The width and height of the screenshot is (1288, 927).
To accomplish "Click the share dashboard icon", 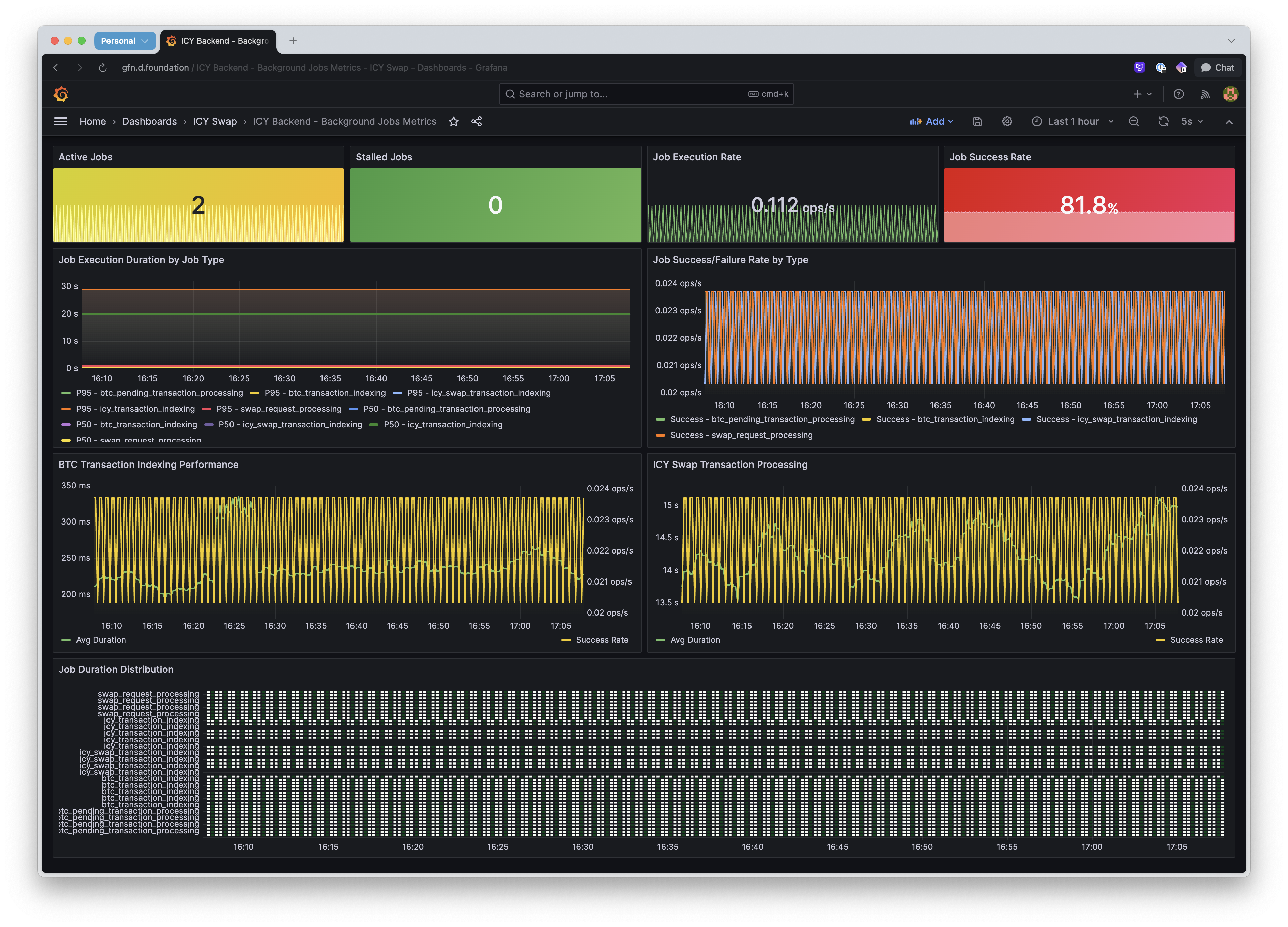I will [x=477, y=122].
